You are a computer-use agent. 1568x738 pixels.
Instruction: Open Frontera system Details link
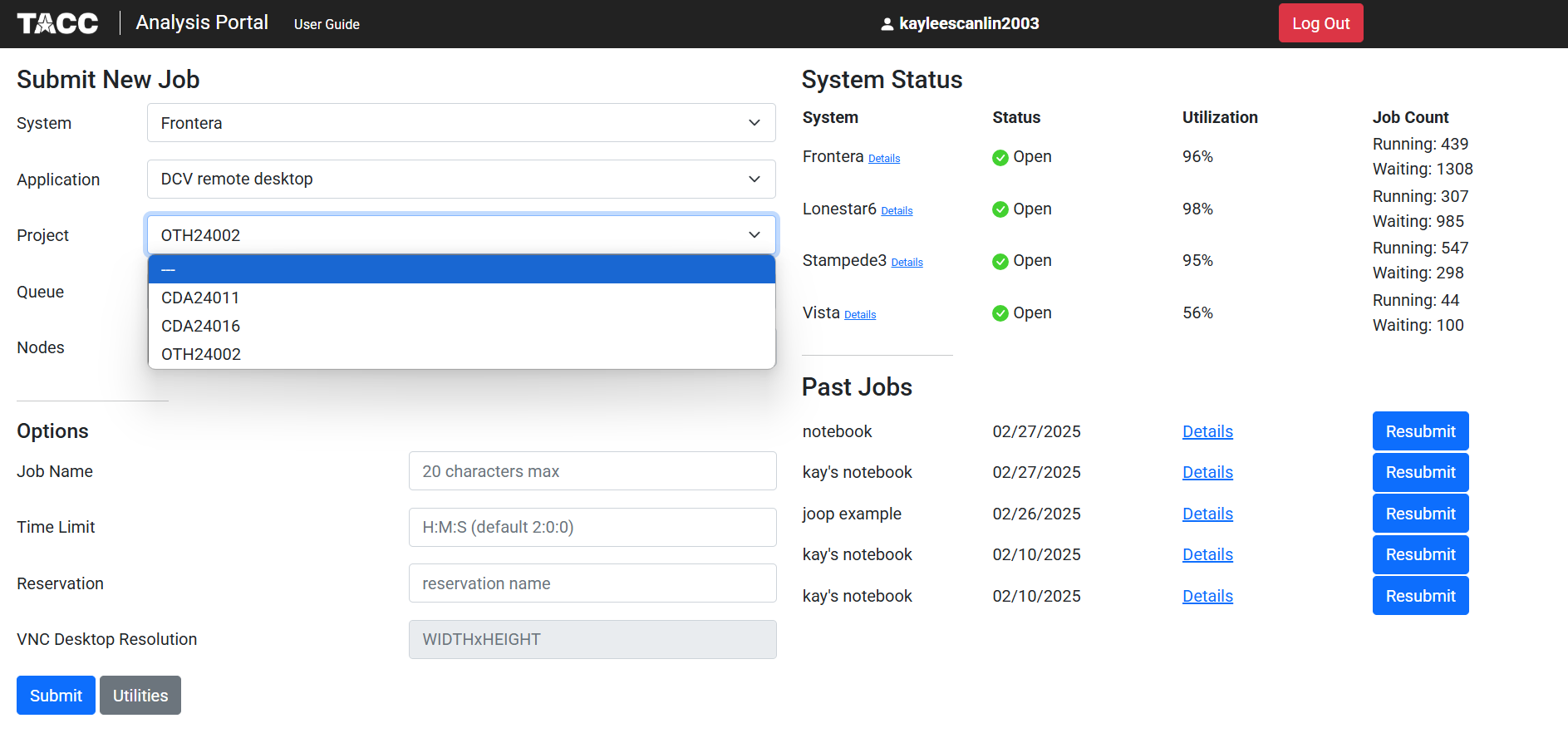point(884,159)
